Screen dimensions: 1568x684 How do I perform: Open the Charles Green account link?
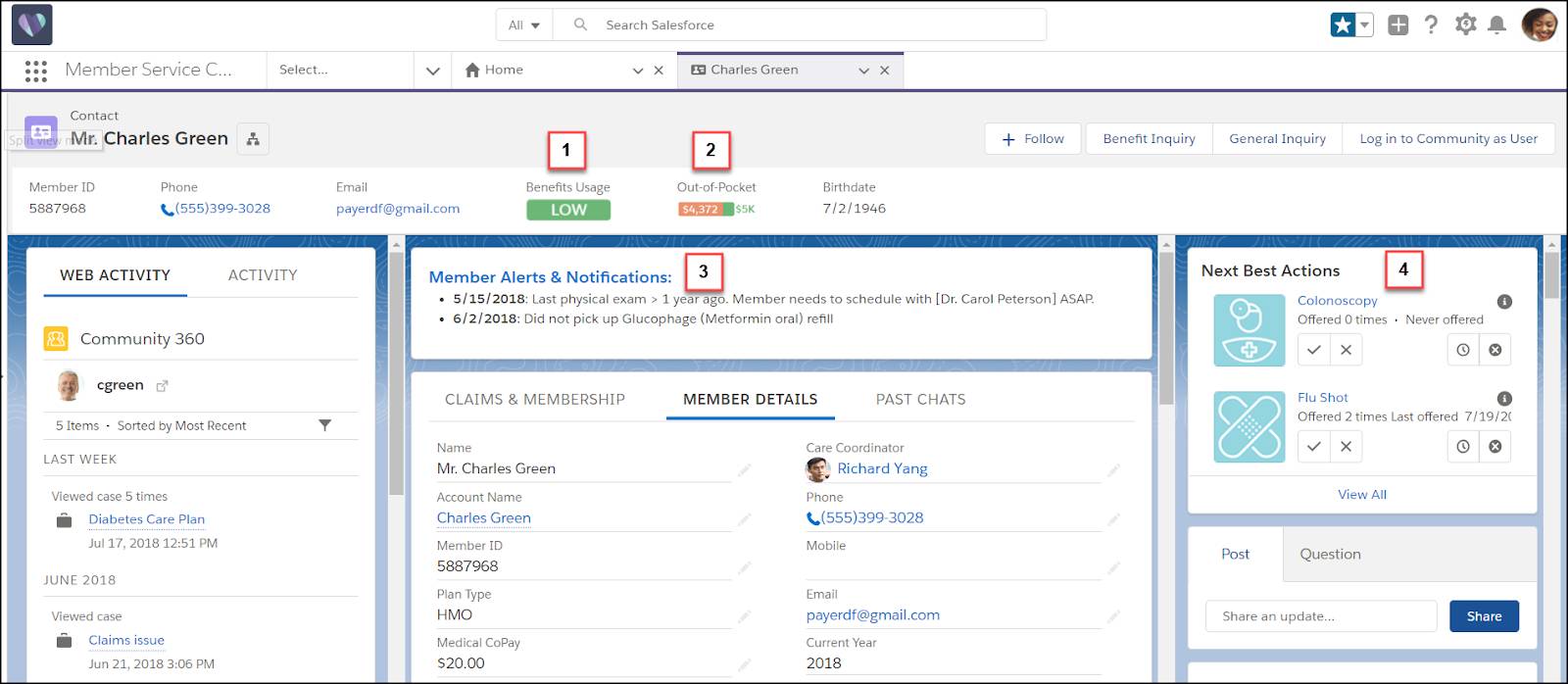pos(484,517)
